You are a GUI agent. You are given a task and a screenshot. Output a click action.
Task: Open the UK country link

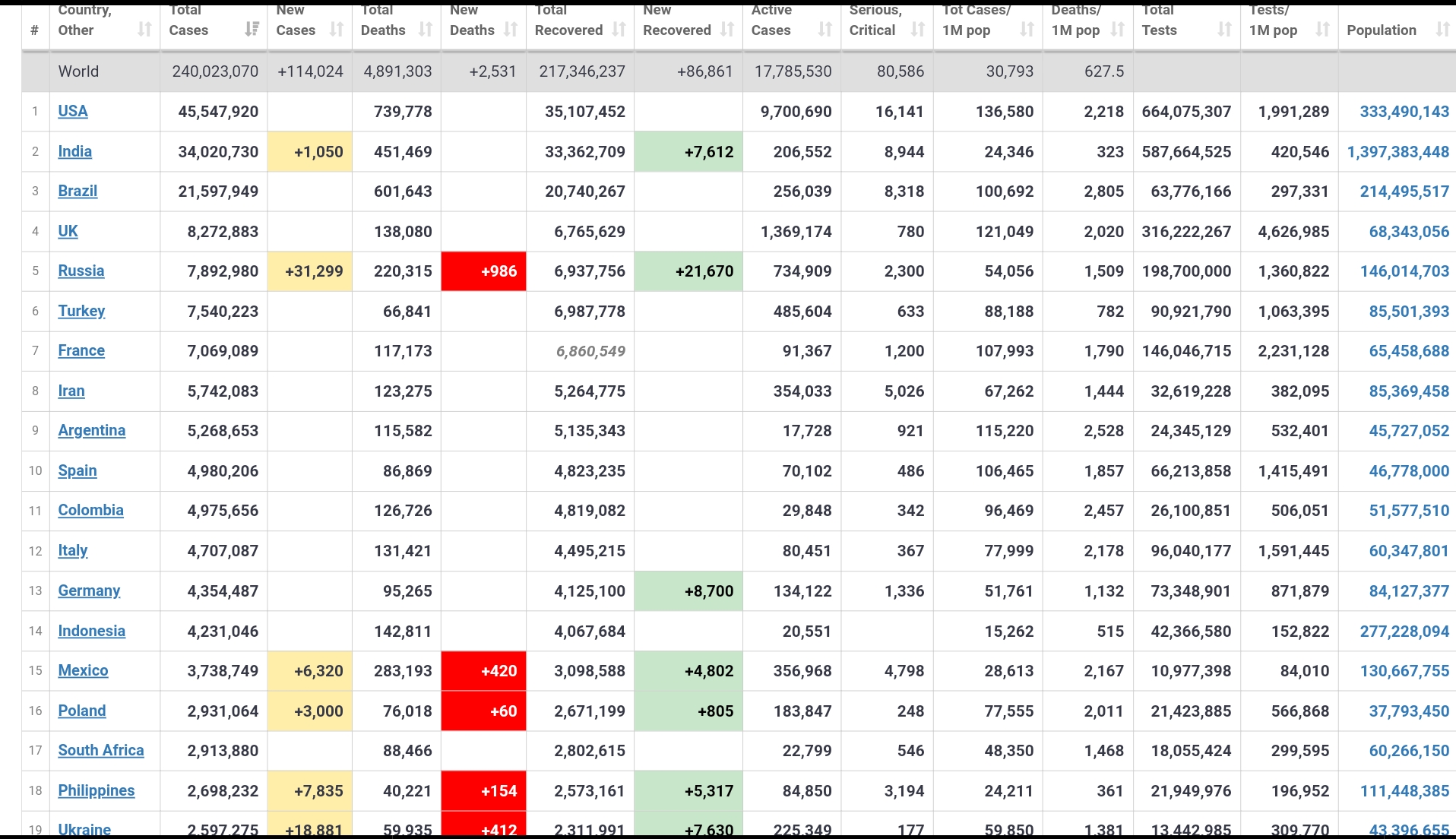(x=68, y=231)
